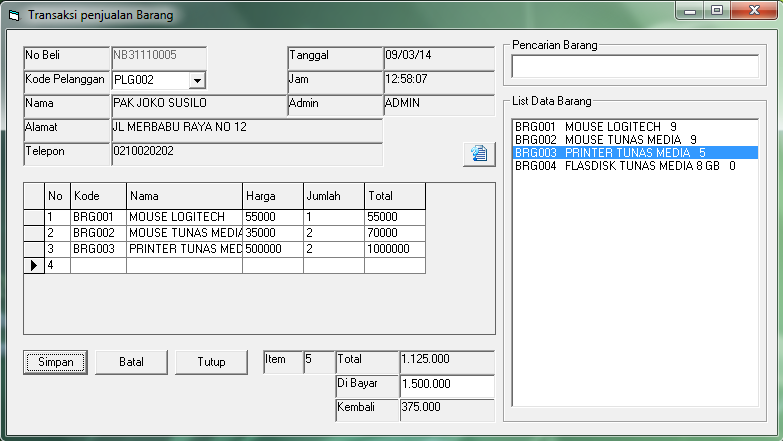
Task: Click the row selector arrow of row 4
Action: point(34,265)
